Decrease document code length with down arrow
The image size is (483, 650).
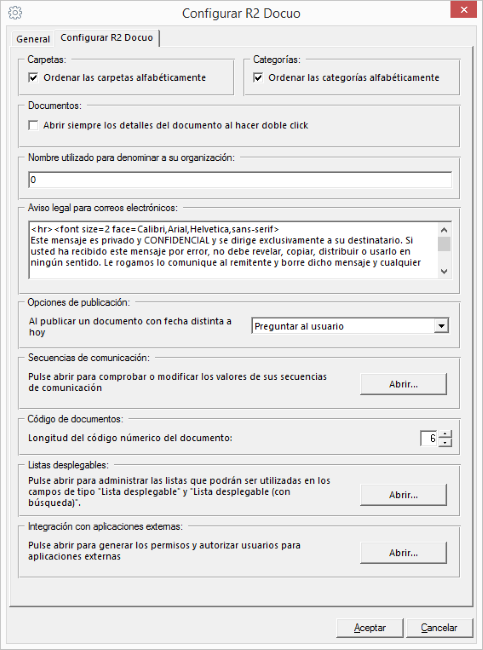click(445, 442)
